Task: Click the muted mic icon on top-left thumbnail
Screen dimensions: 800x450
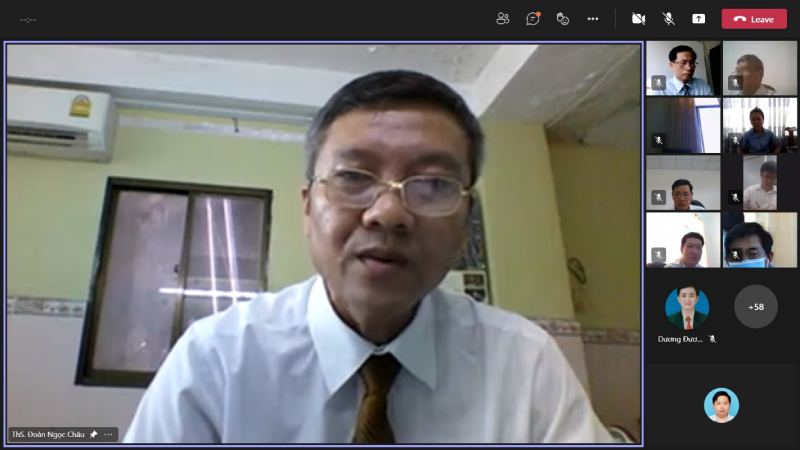Action: [x=658, y=82]
